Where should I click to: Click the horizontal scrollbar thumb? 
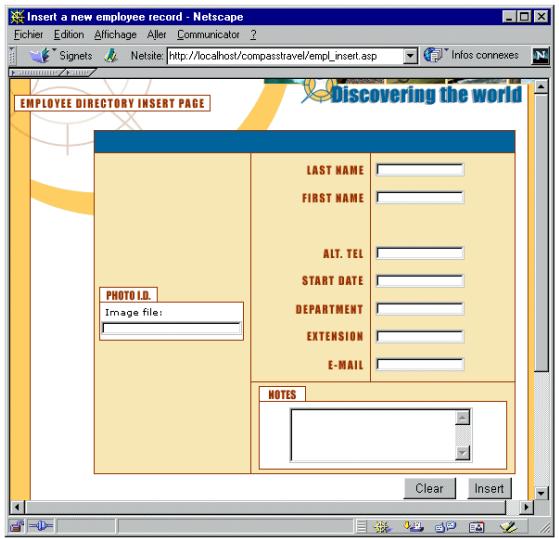pyautogui.click(x=266, y=507)
